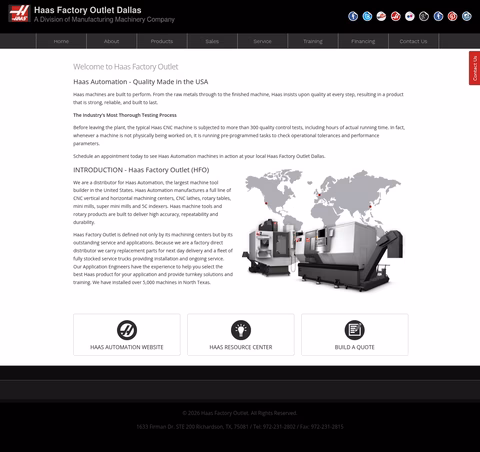The image size is (480, 452).
Task: Open the HAAS AUTOMATION WEBSITE link text
Action: pos(127,347)
